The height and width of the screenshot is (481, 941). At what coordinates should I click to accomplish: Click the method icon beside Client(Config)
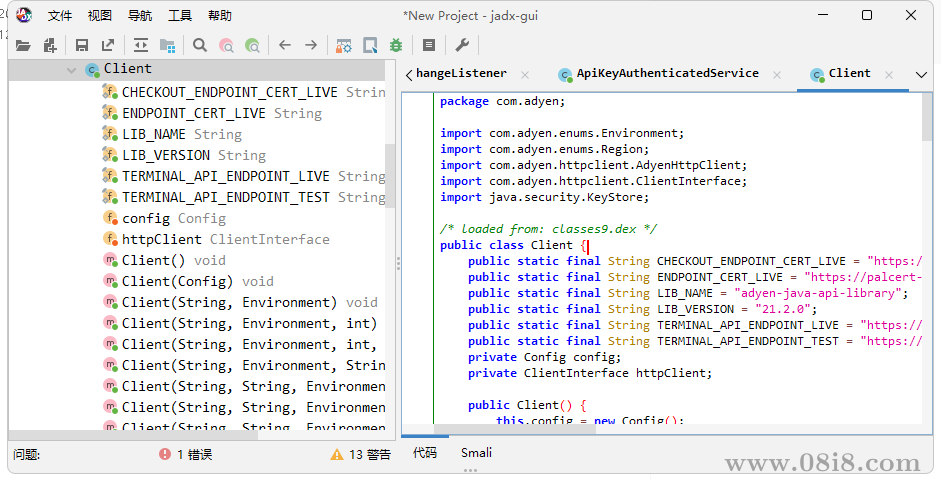point(110,280)
